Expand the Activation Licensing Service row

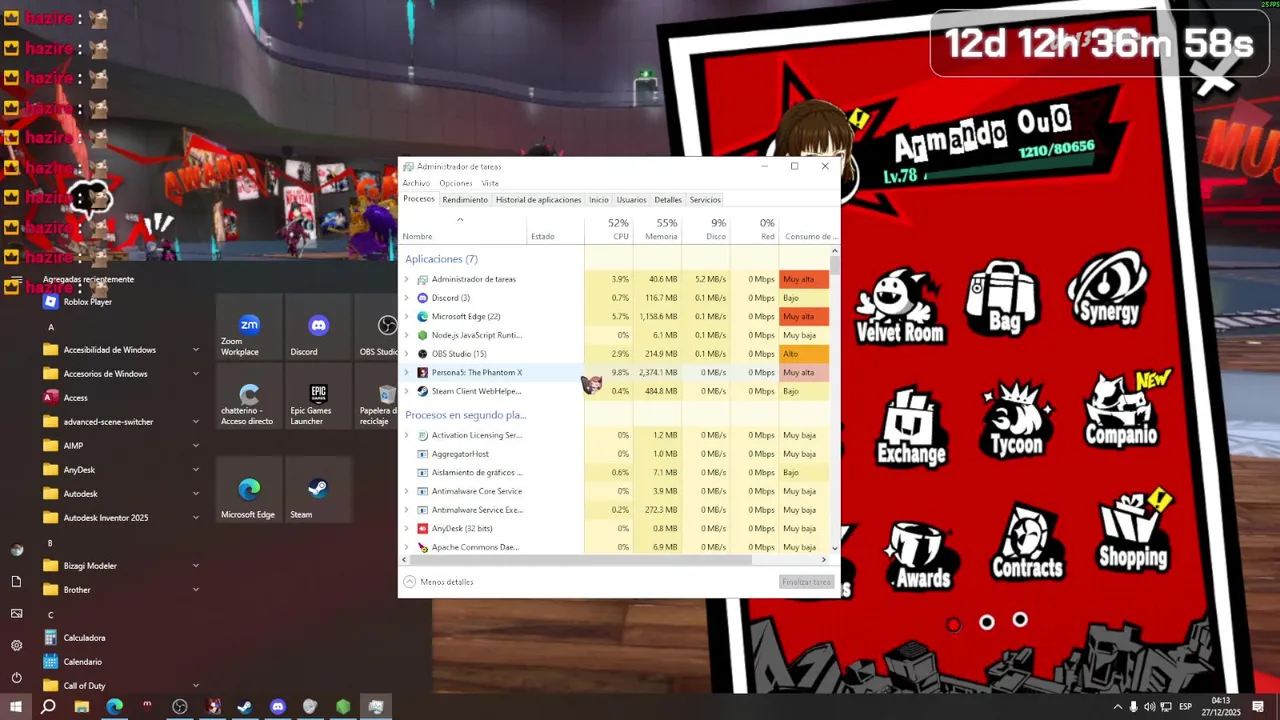coord(406,435)
